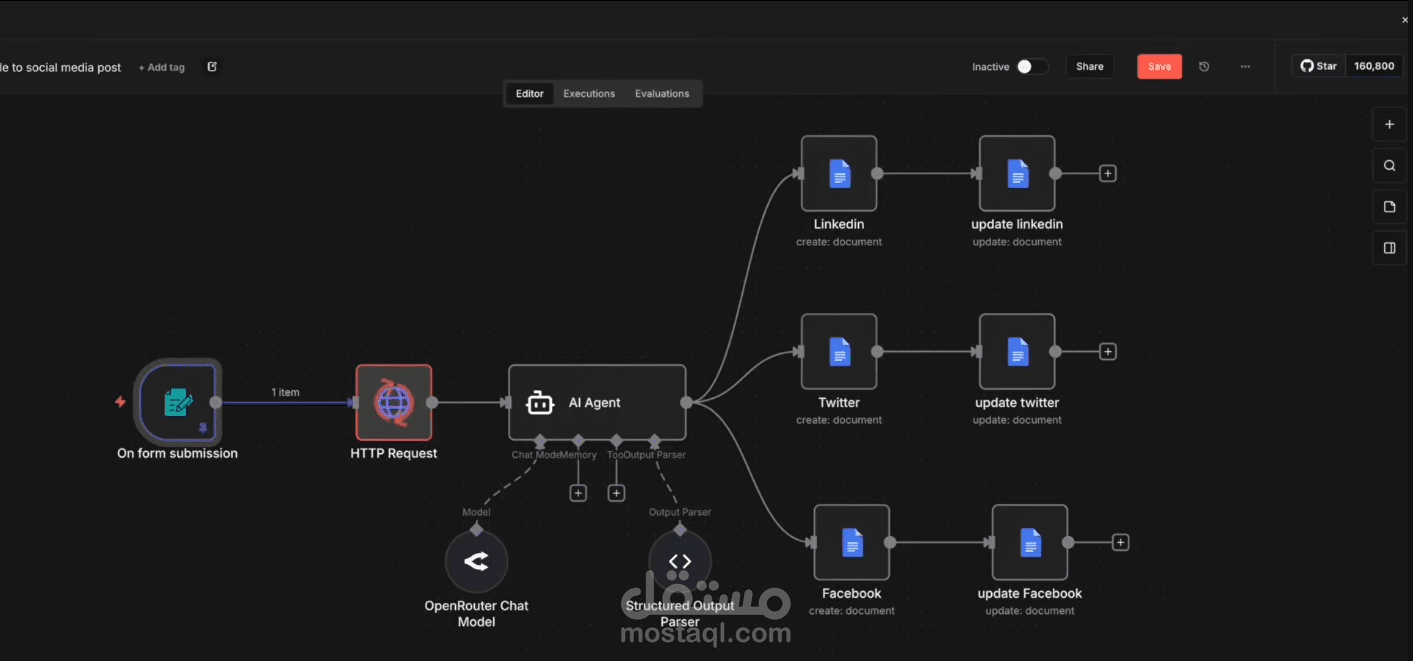Click the Add tag link
Viewport: 1413px width, 661px height.
coord(162,68)
